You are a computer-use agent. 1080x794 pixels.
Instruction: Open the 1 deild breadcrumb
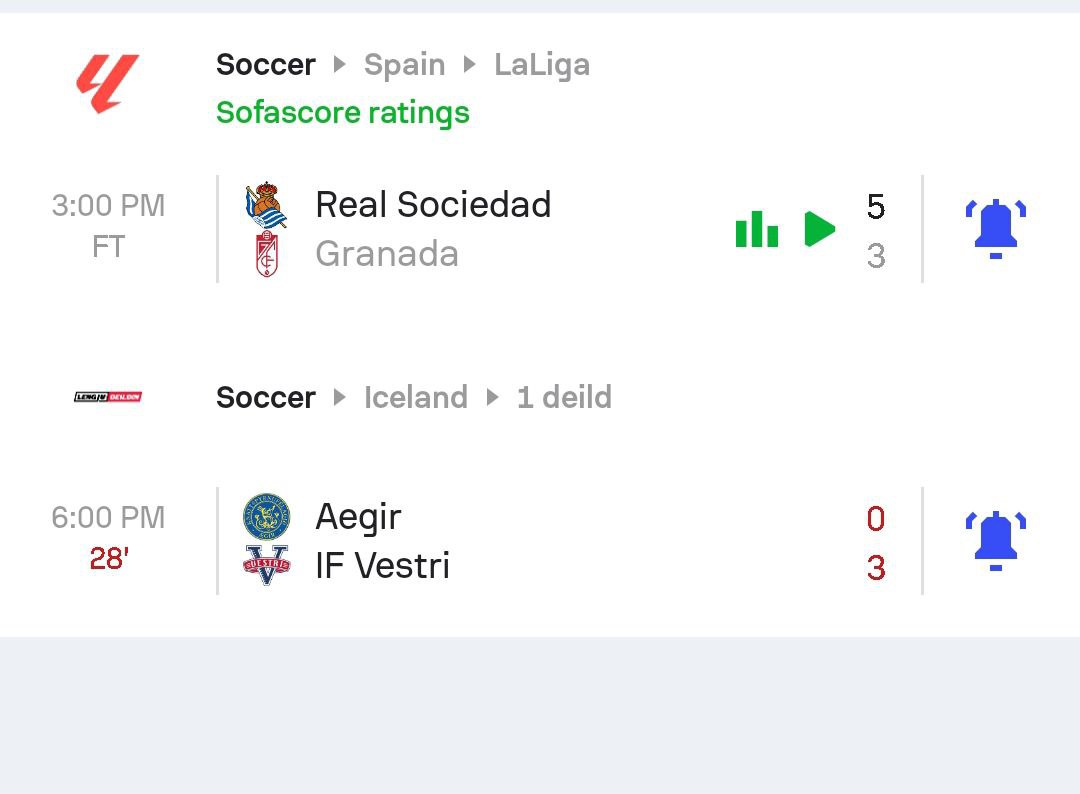564,397
